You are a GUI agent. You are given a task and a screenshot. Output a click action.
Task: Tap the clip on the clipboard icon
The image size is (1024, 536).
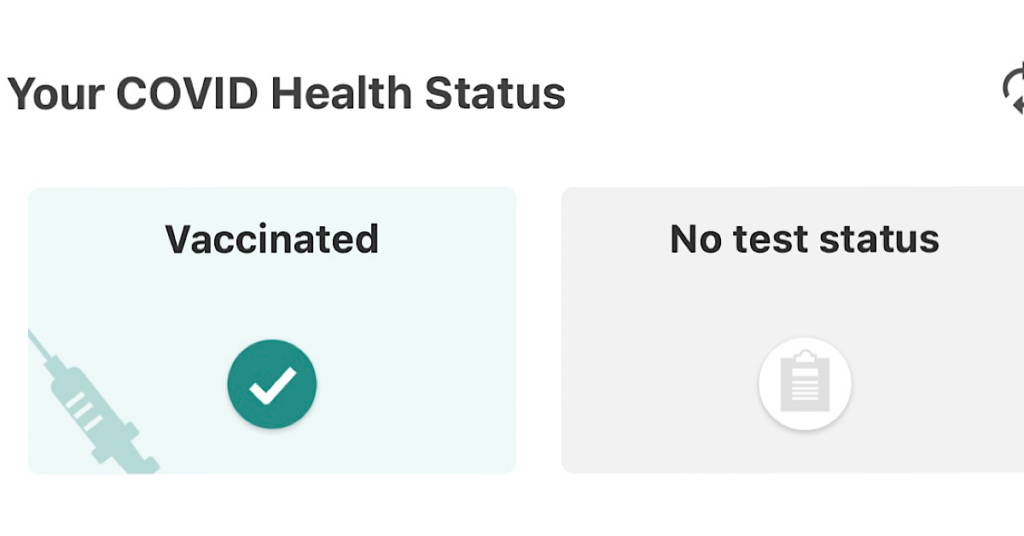805,357
